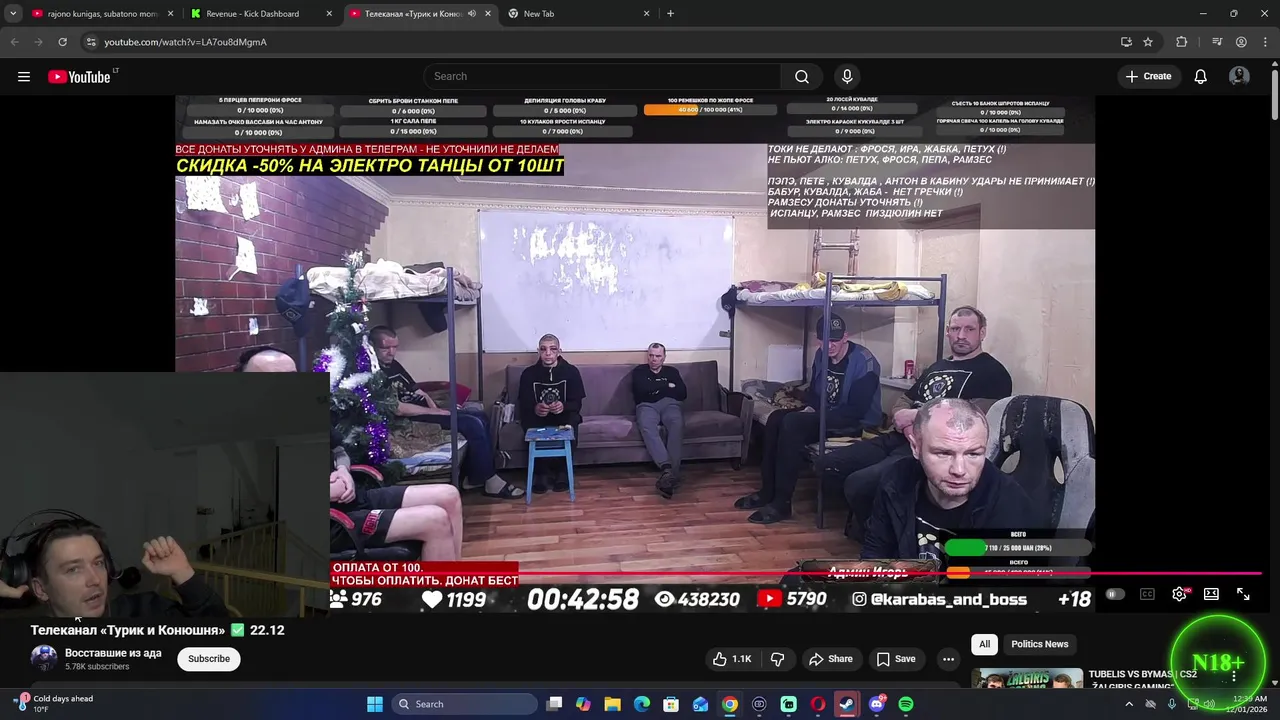The height and width of the screenshot is (720, 1280).
Task: Open the YouTube notifications bell
Action: pos(1201,77)
